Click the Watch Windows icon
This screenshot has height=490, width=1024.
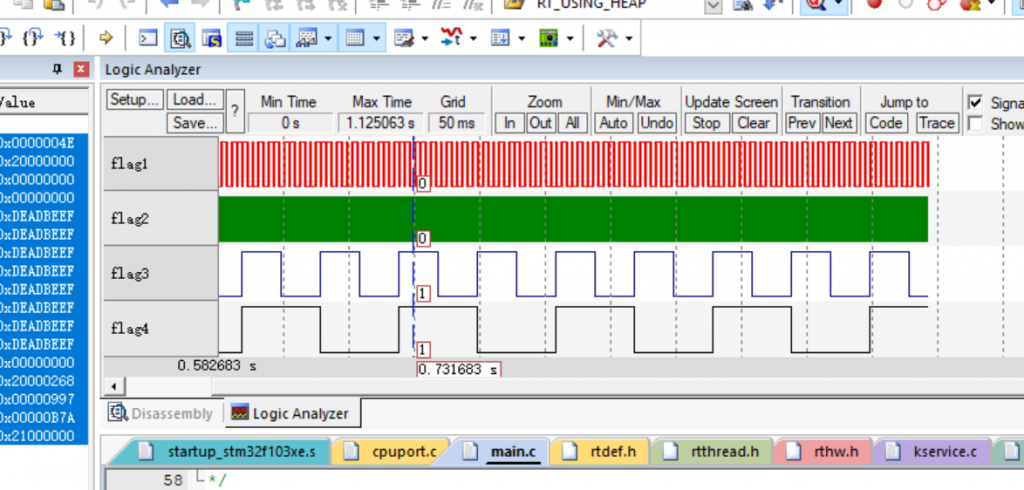(306, 39)
